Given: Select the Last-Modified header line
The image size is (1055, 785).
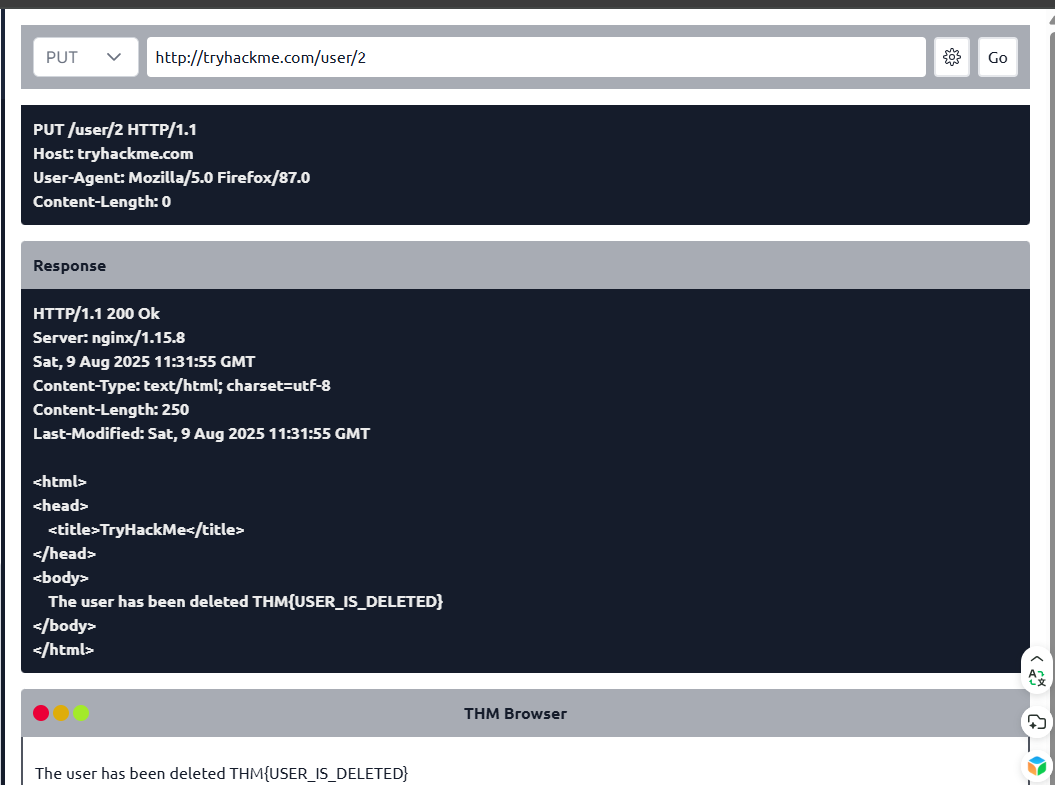Looking at the screenshot, I should (201, 434).
